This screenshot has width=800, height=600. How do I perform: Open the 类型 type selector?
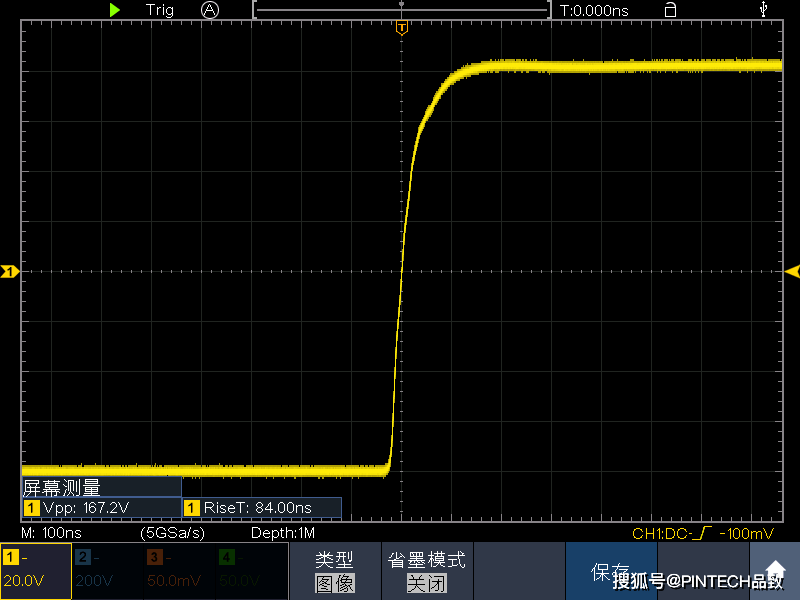tap(335, 571)
